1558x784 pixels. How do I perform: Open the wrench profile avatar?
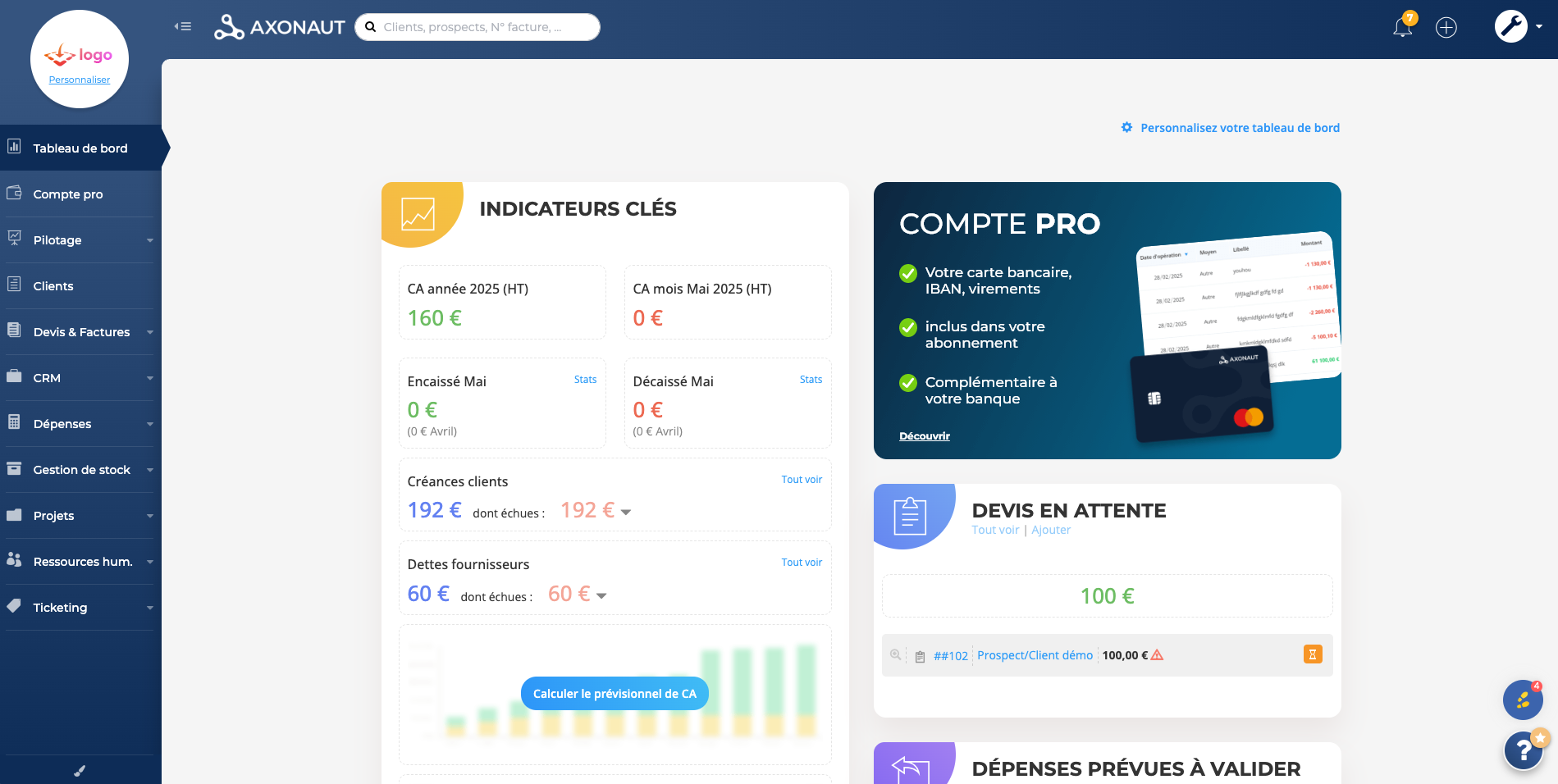(x=1511, y=26)
